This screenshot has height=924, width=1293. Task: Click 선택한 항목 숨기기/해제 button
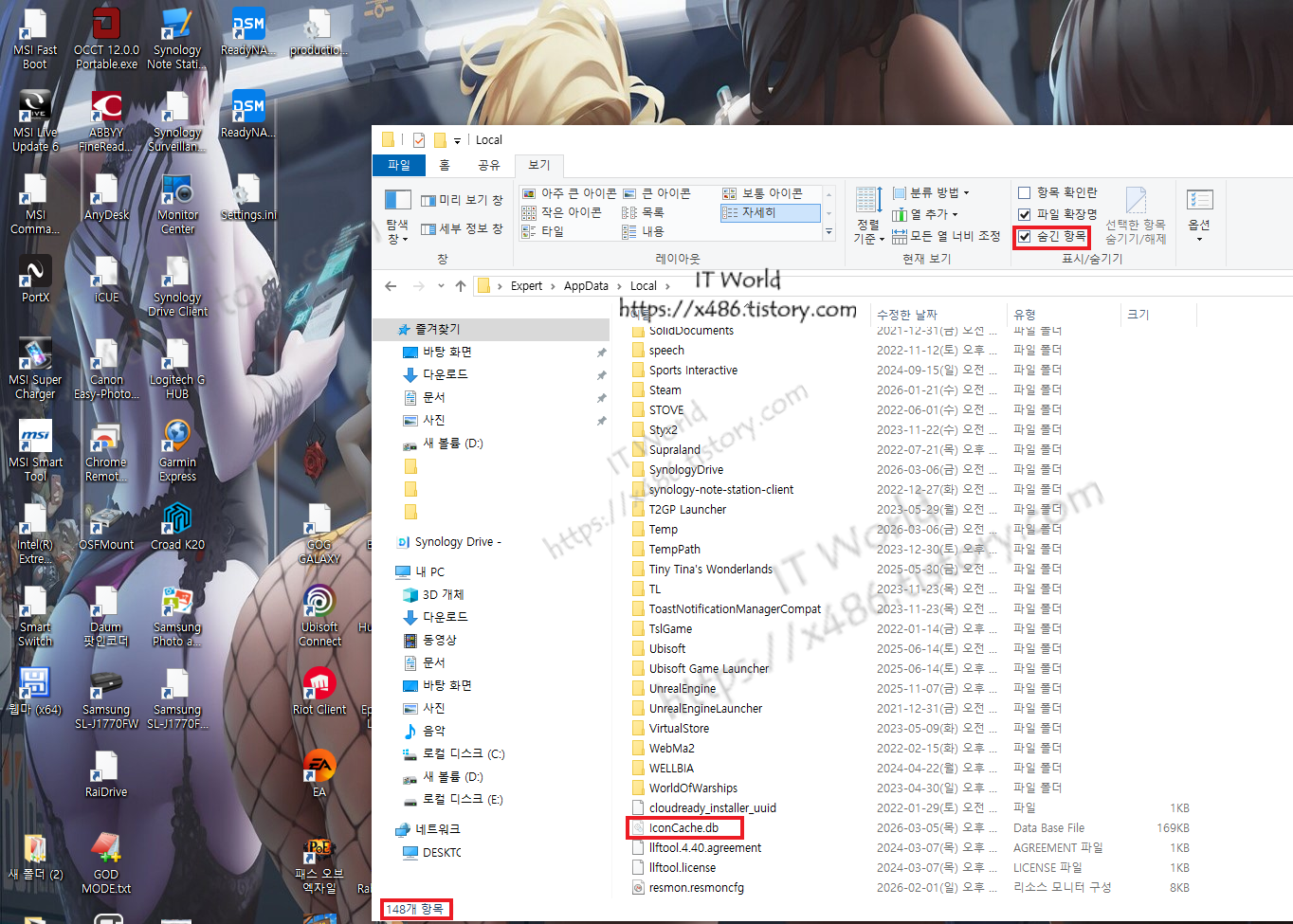click(1136, 216)
